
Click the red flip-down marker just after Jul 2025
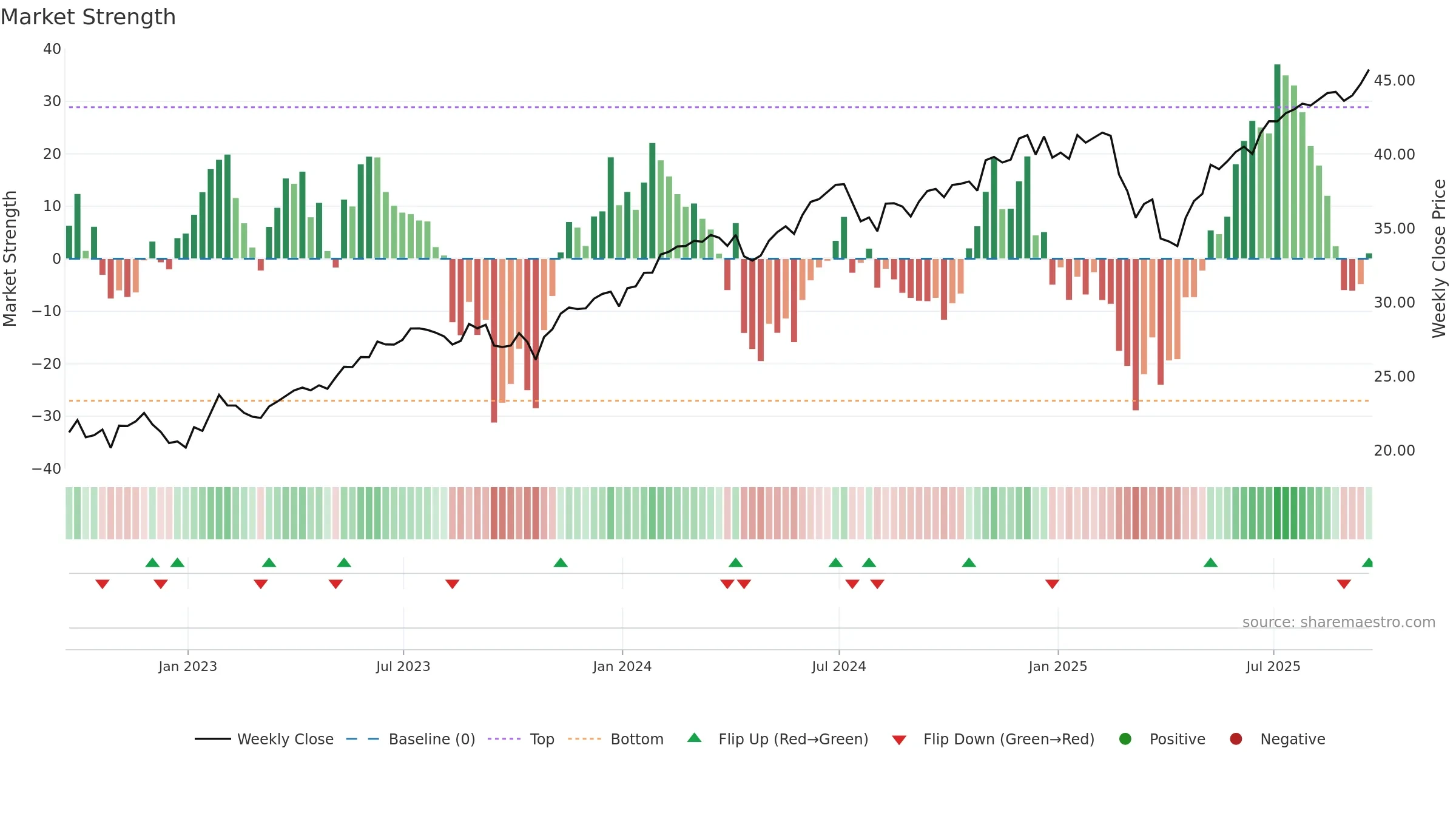[x=1344, y=584]
